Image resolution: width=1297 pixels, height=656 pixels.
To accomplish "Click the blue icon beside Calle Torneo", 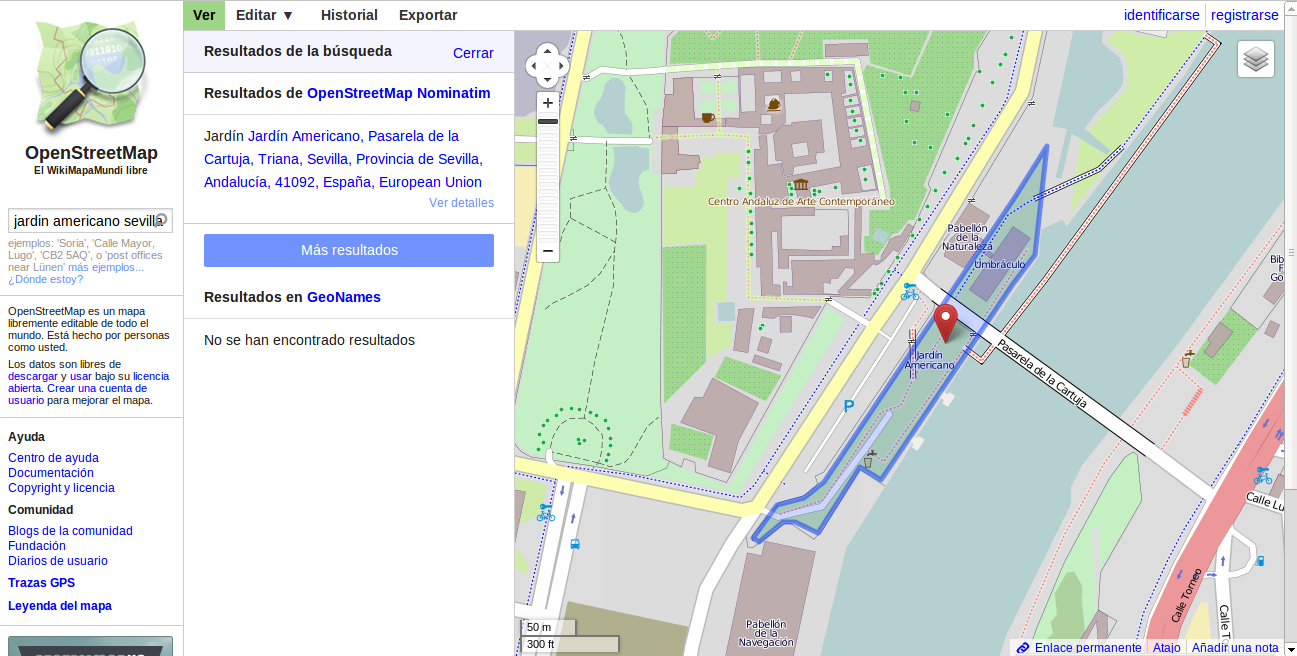I will click(x=1260, y=561).
